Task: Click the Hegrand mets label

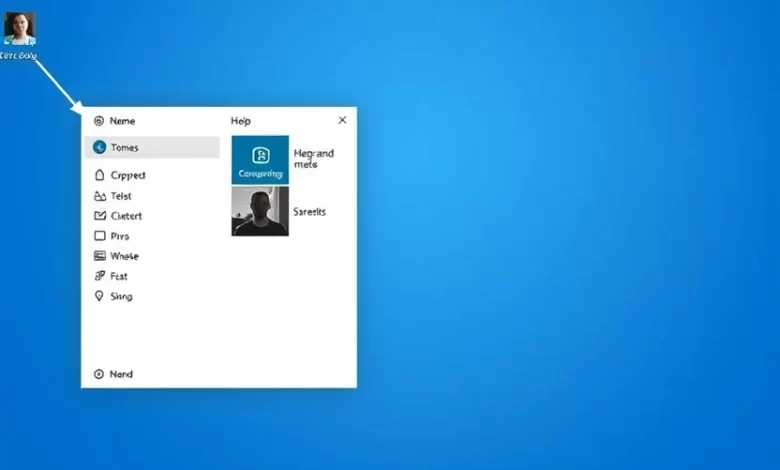Action: point(313,159)
